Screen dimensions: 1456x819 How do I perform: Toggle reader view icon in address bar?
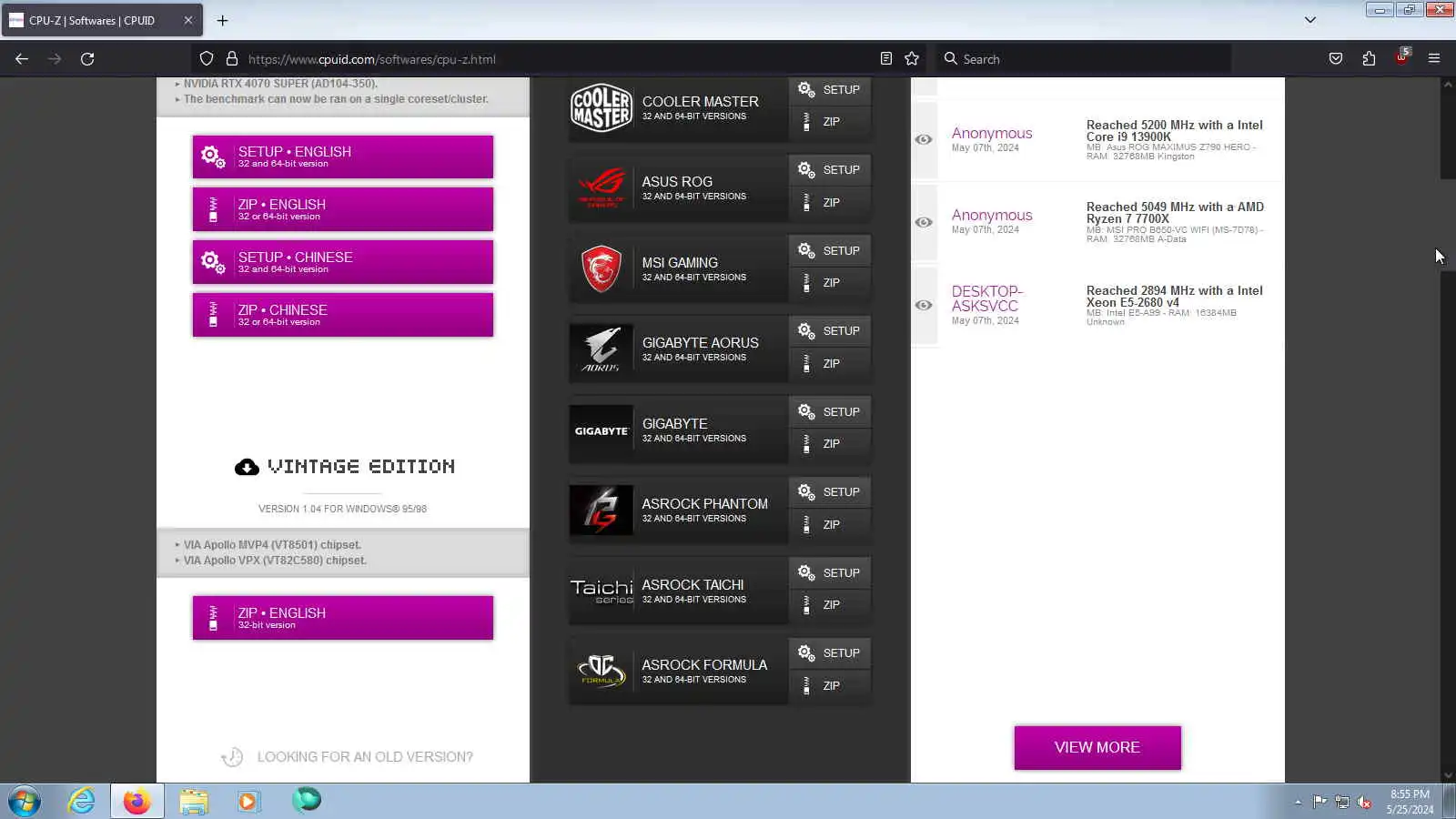(x=886, y=59)
